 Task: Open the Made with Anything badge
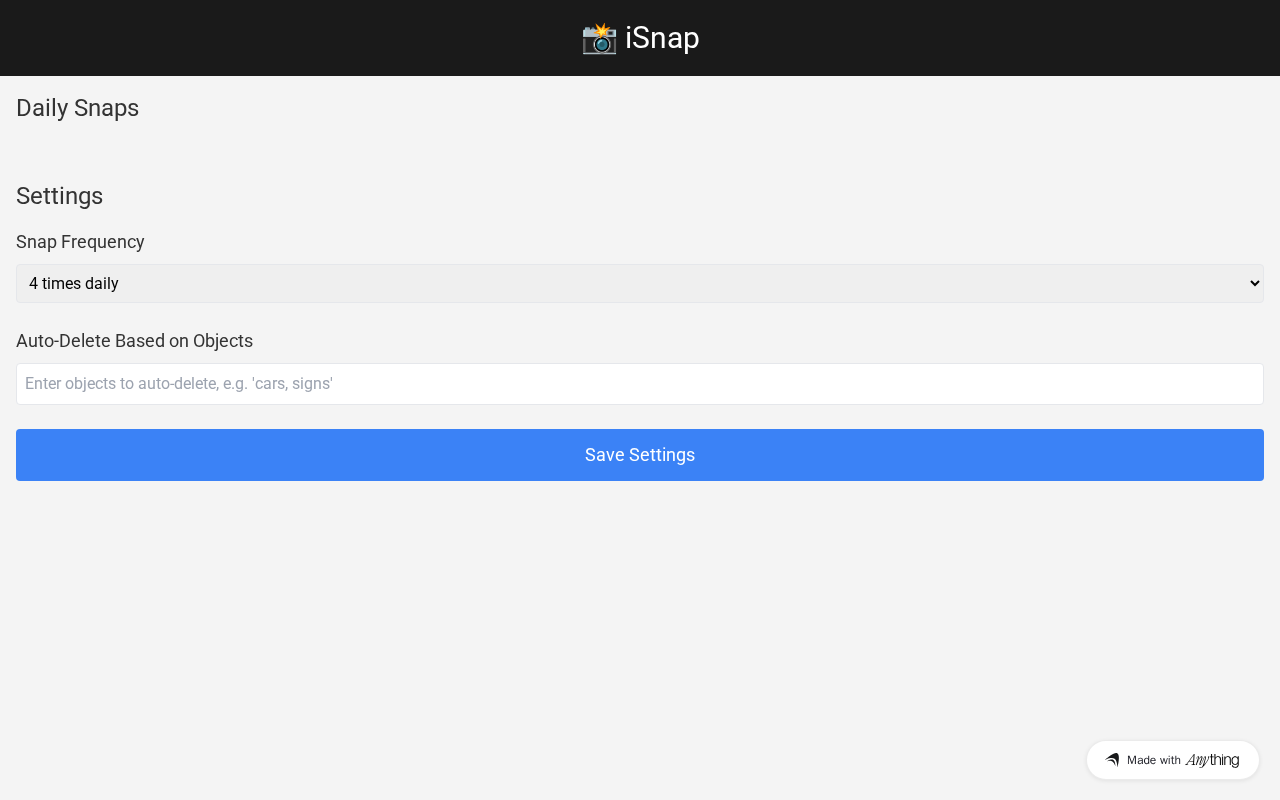point(1172,760)
